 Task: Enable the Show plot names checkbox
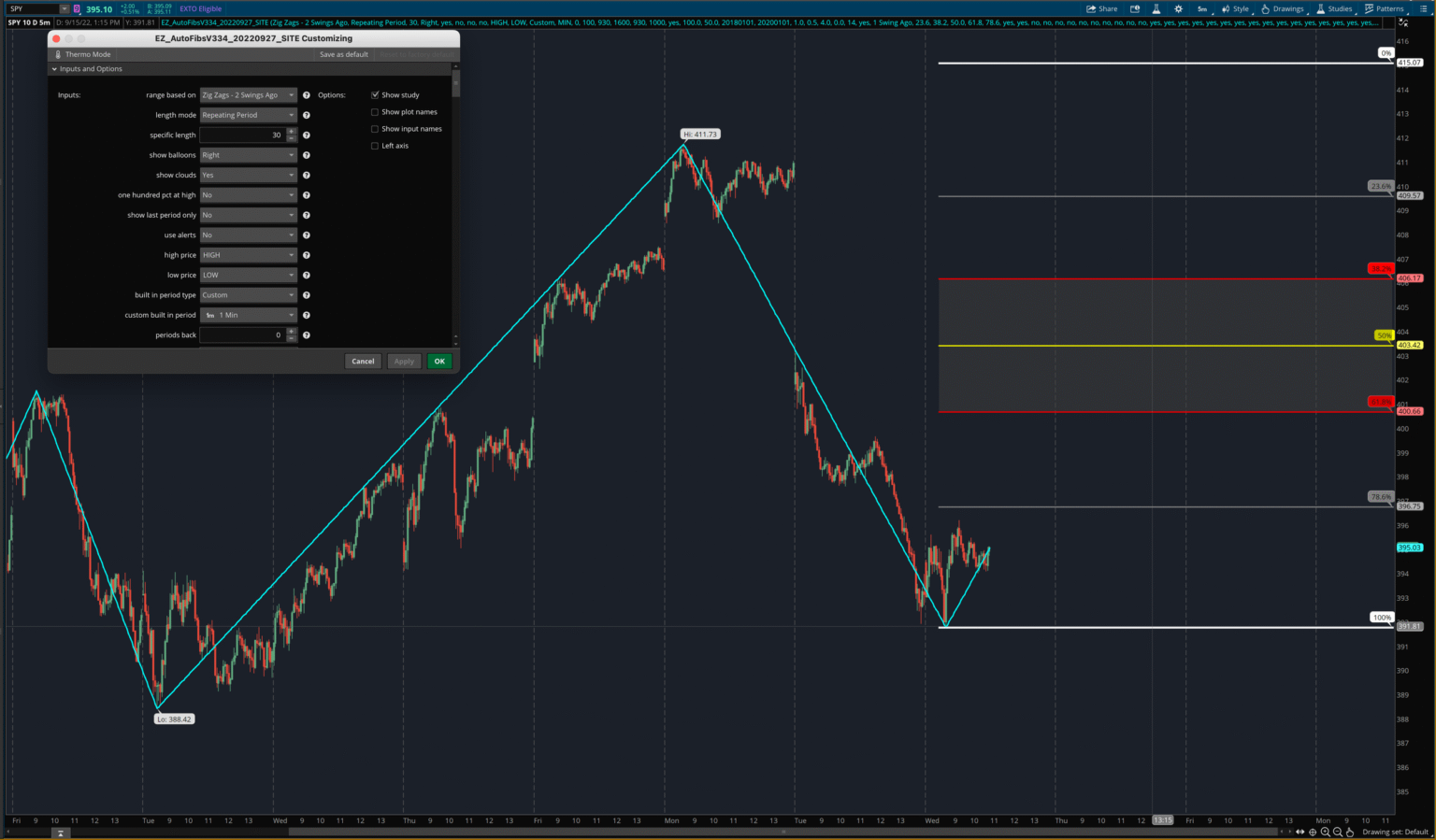[x=375, y=111]
